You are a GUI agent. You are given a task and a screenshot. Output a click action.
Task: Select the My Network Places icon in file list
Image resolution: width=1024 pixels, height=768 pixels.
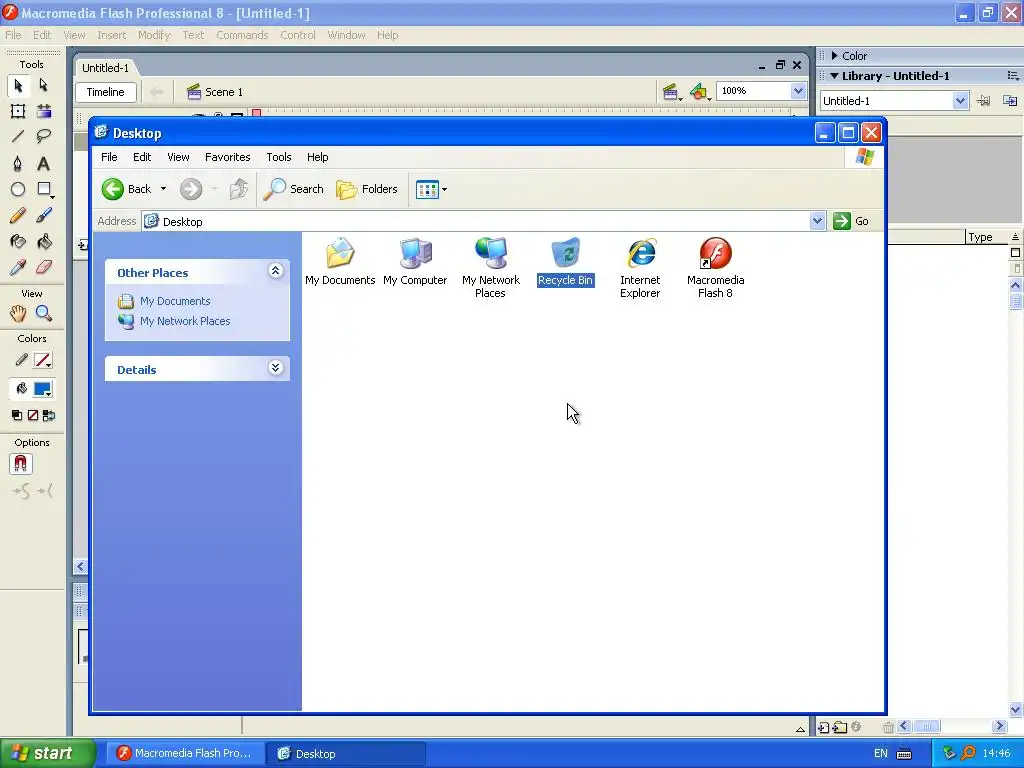tap(490, 268)
